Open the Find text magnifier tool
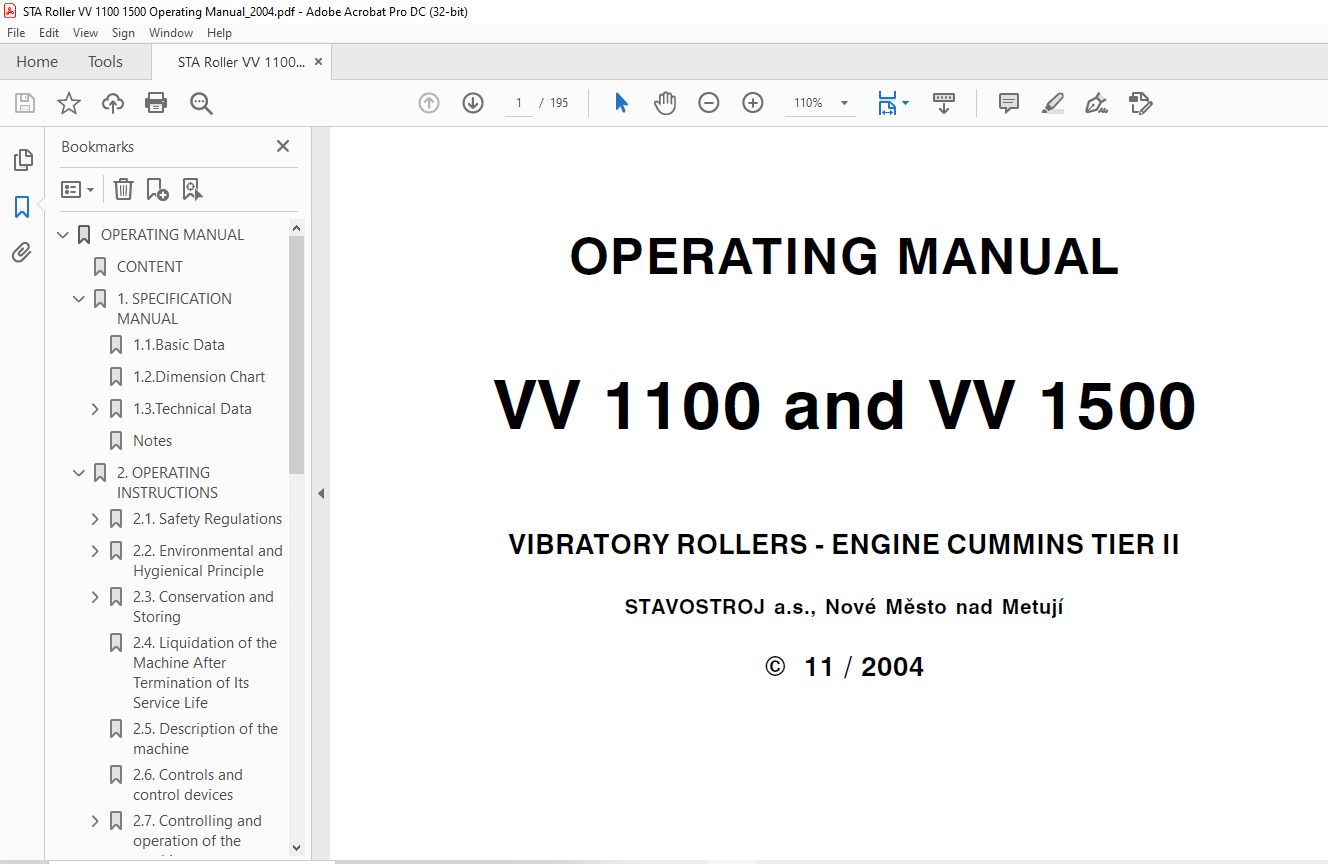This screenshot has width=1328, height=864. pos(201,103)
